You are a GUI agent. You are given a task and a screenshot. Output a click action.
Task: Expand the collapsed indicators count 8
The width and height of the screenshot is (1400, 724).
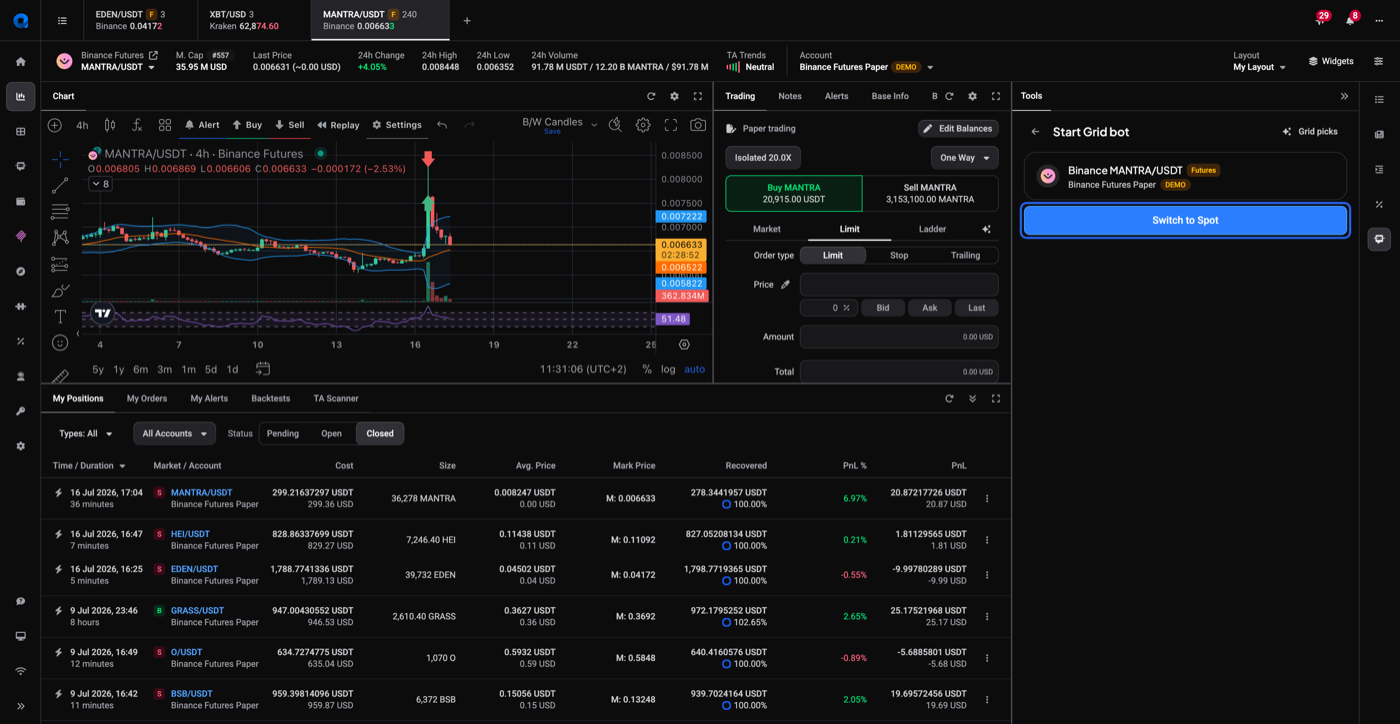tap(100, 184)
